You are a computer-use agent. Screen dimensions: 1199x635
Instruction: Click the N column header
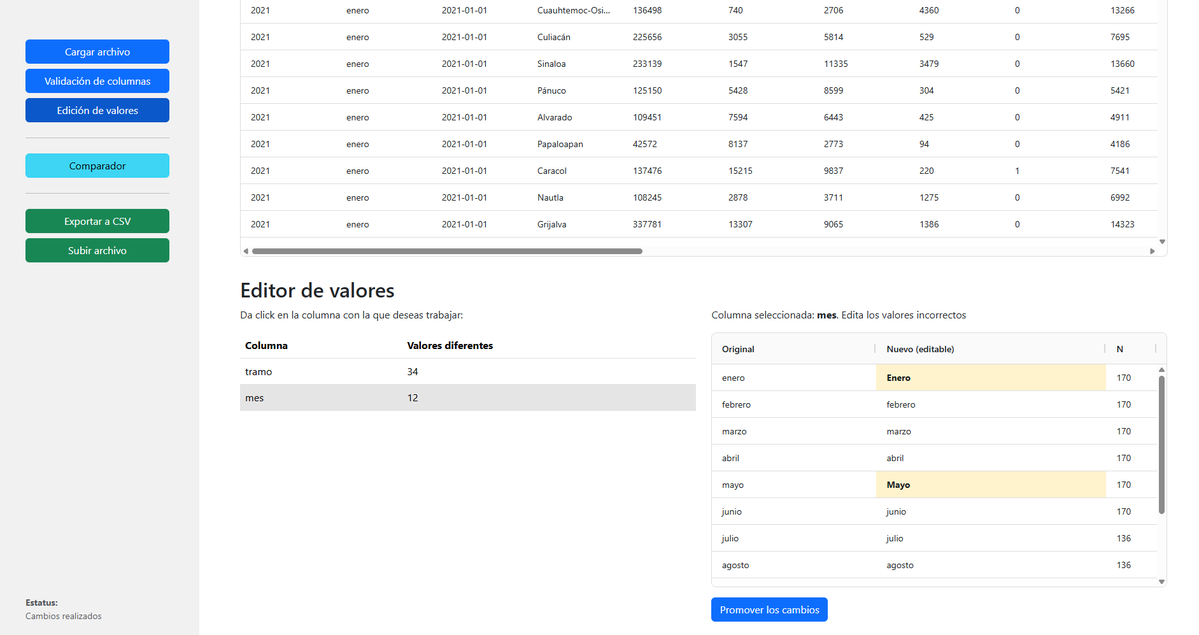[1131, 349]
